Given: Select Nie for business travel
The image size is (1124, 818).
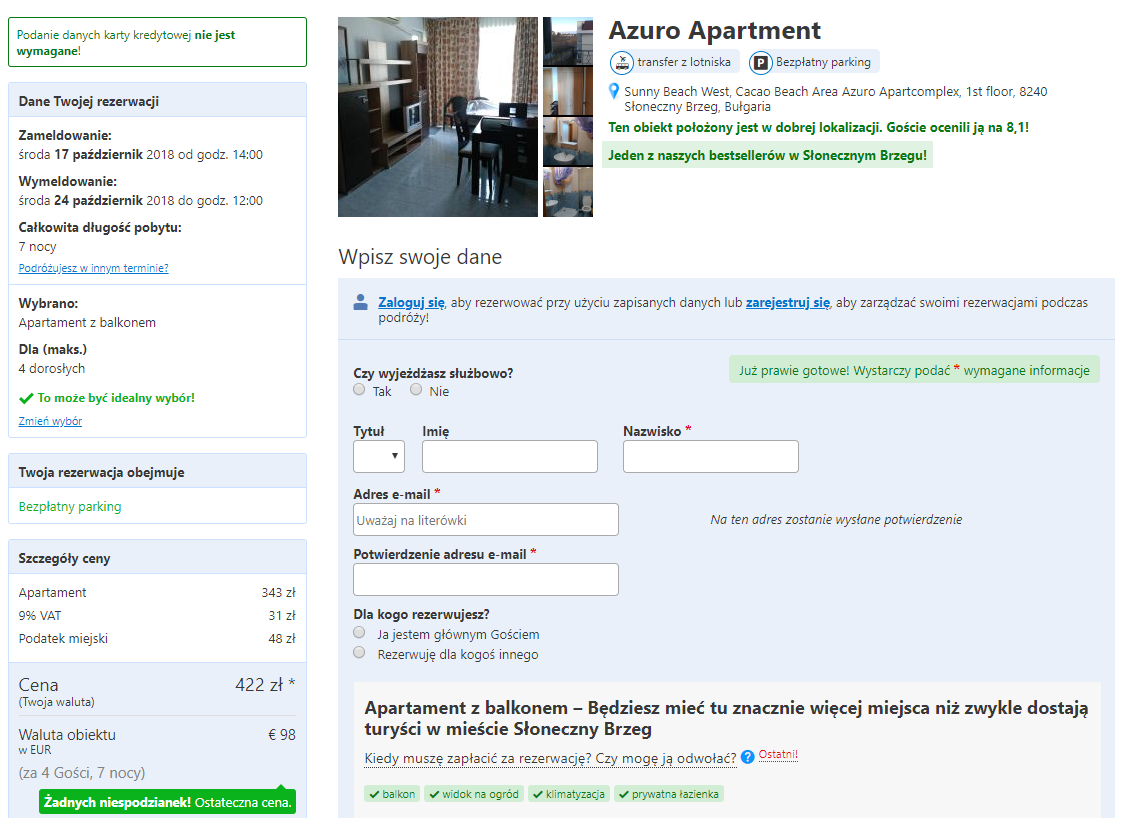Looking at the screenshot, I should tap(416, 389).
